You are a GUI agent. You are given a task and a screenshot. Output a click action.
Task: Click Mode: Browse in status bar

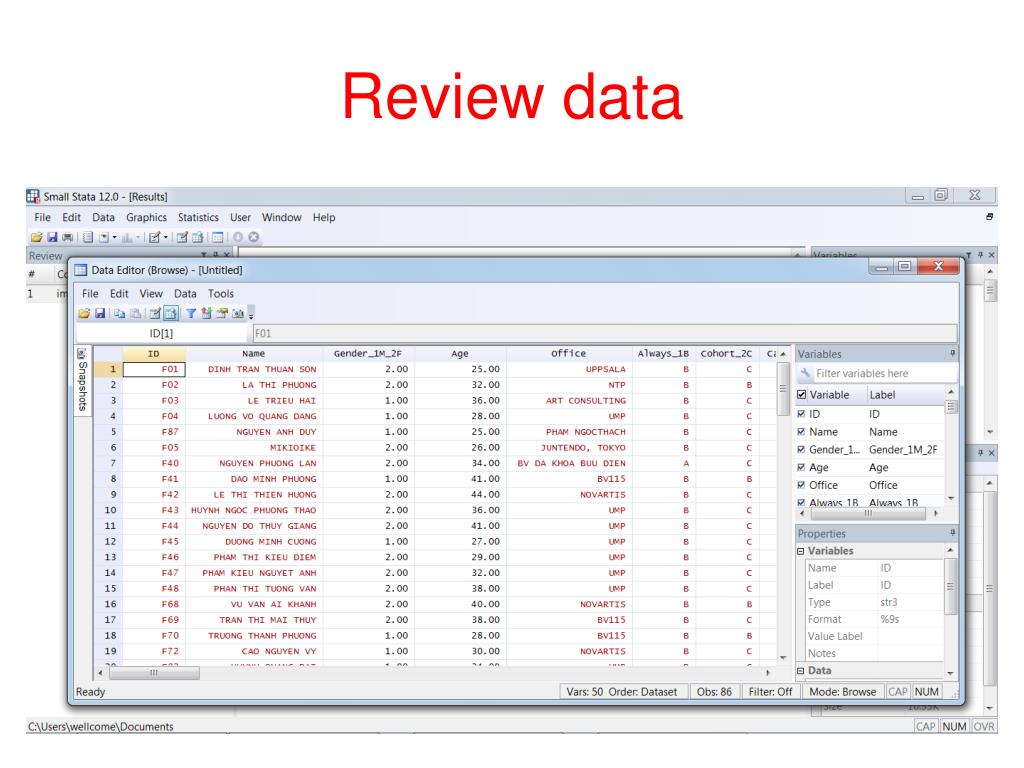click(842, 692)
